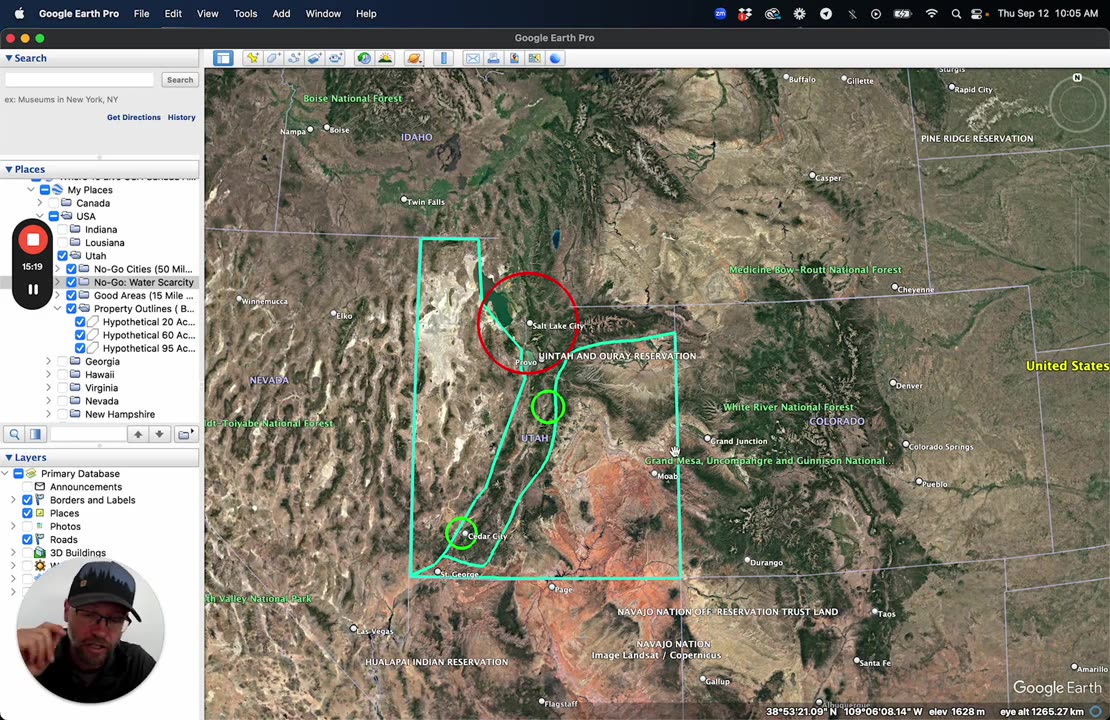Viewport: 1110px width, 720px height.
Task: Collapse the Search panel triangle
Action: pyautogui.click(x=8, y=58)
